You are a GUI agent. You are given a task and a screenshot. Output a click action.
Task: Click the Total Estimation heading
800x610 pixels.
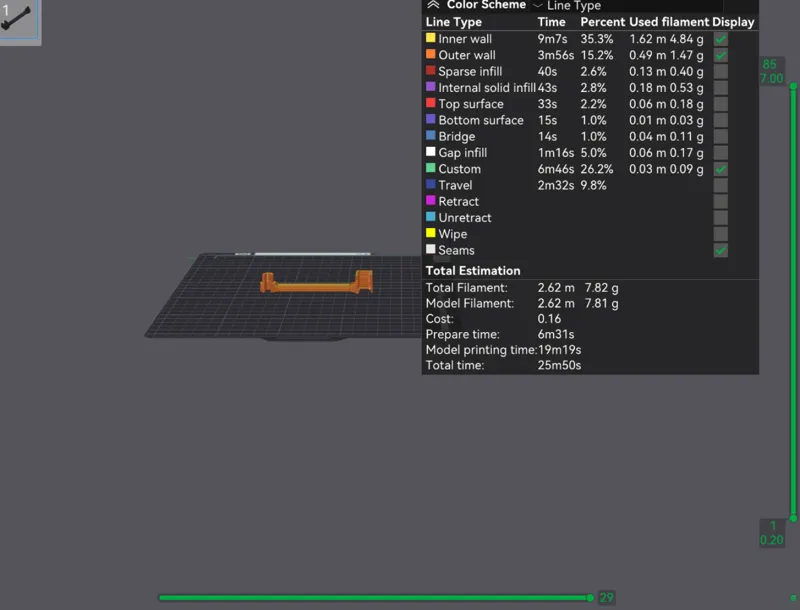[x=473, y=271]
